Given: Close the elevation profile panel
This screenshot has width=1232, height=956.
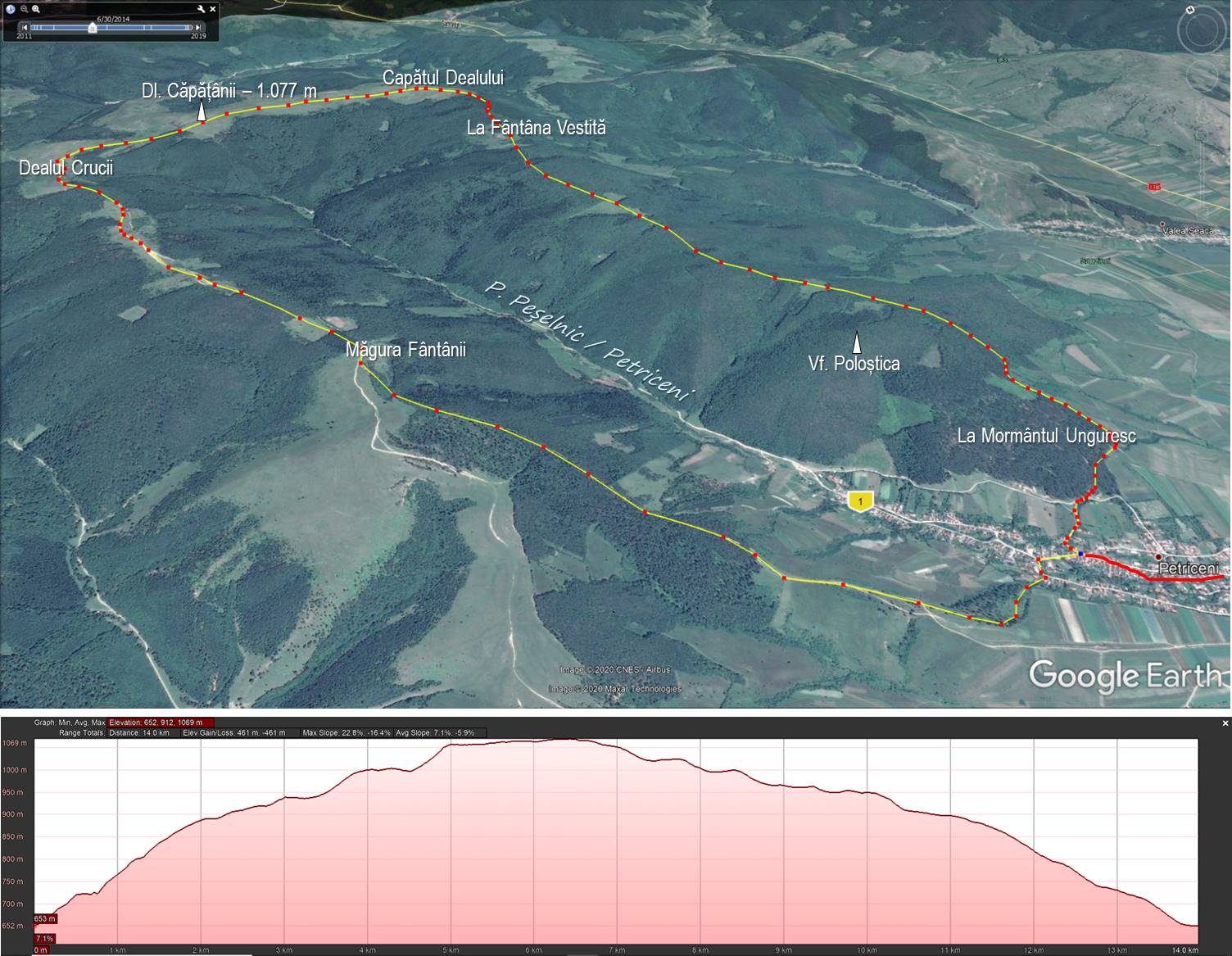Looking at the screenshot, I should click(1225, 723).
